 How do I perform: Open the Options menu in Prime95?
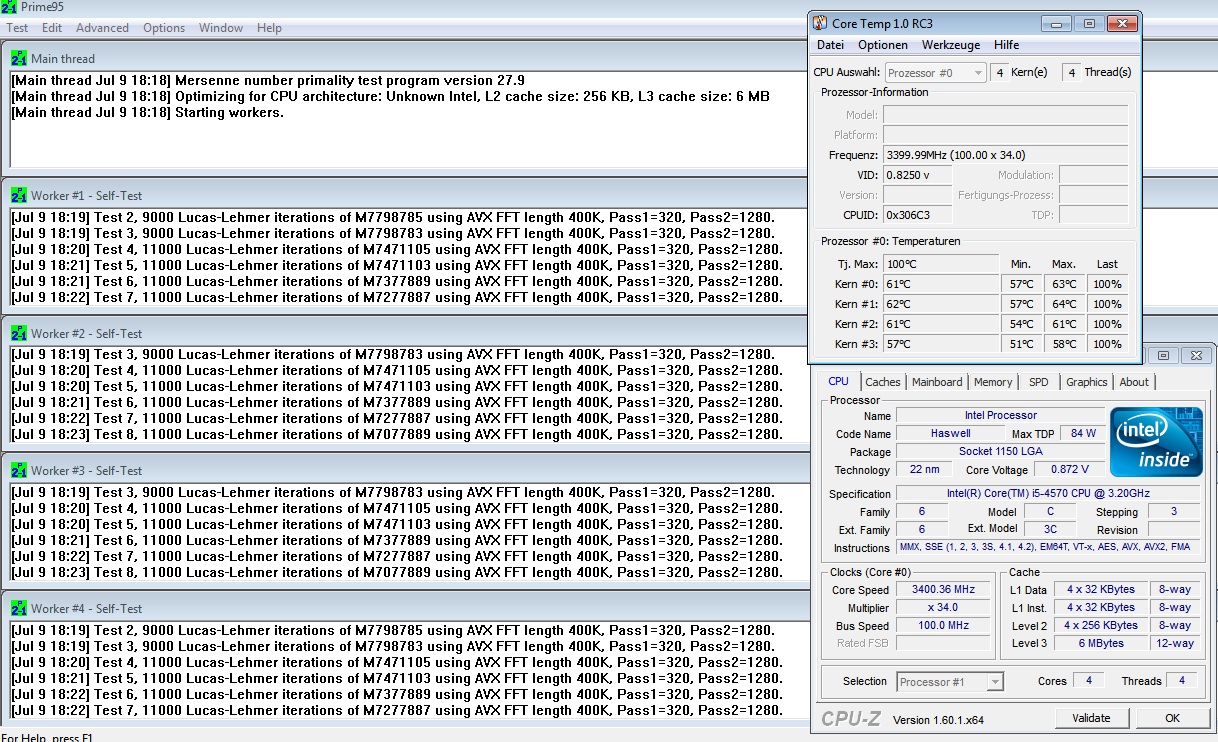tap(164, 28)
